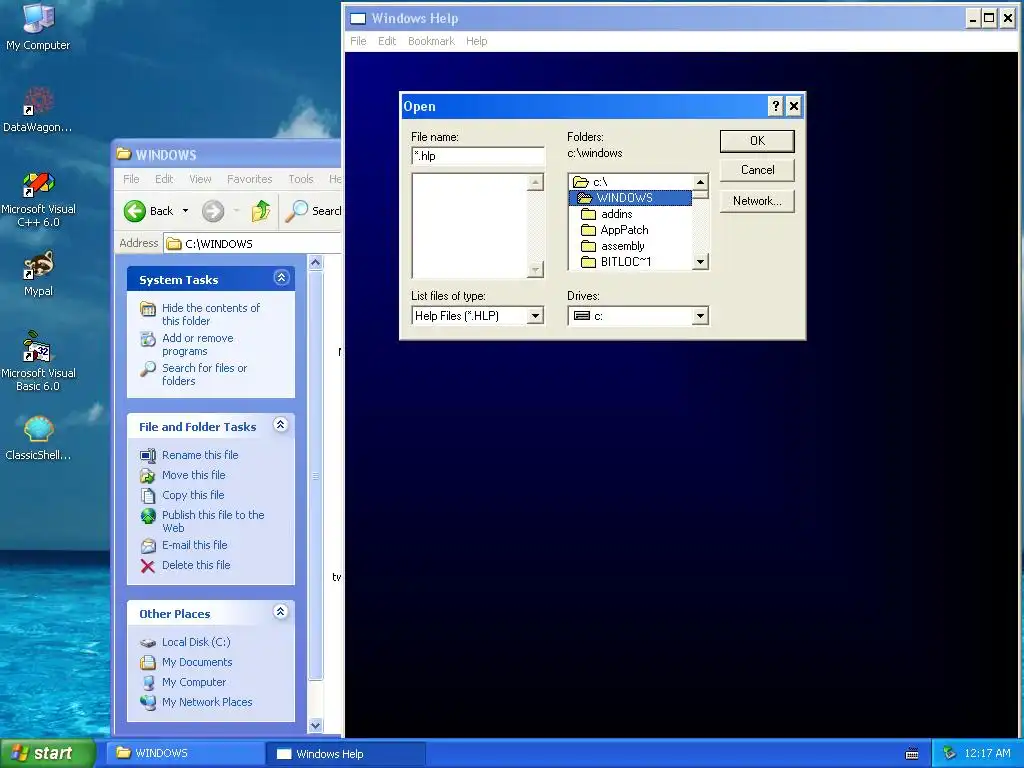Click the Network... button
This screenshot has width=1024, height=768.
coord(757,201)
